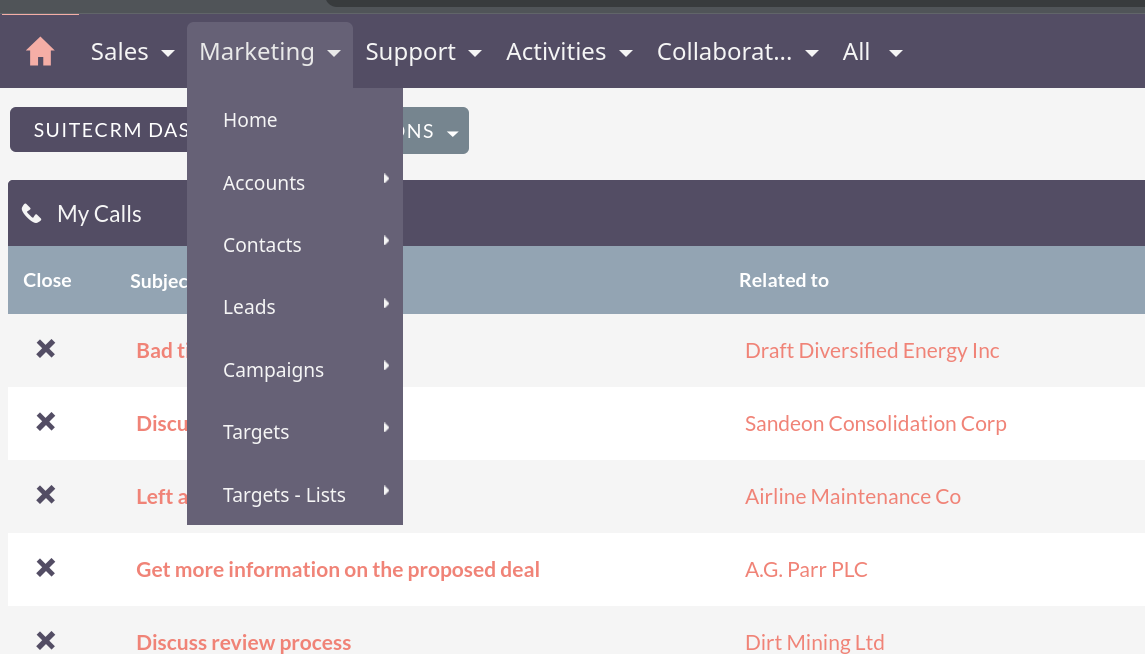
Task: Expand the Campaigns submenu arrow
Action: tap(386, 366)
